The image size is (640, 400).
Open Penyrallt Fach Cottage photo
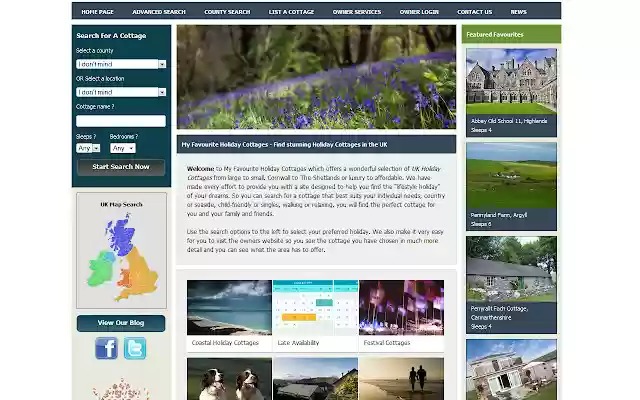point(511,269)
